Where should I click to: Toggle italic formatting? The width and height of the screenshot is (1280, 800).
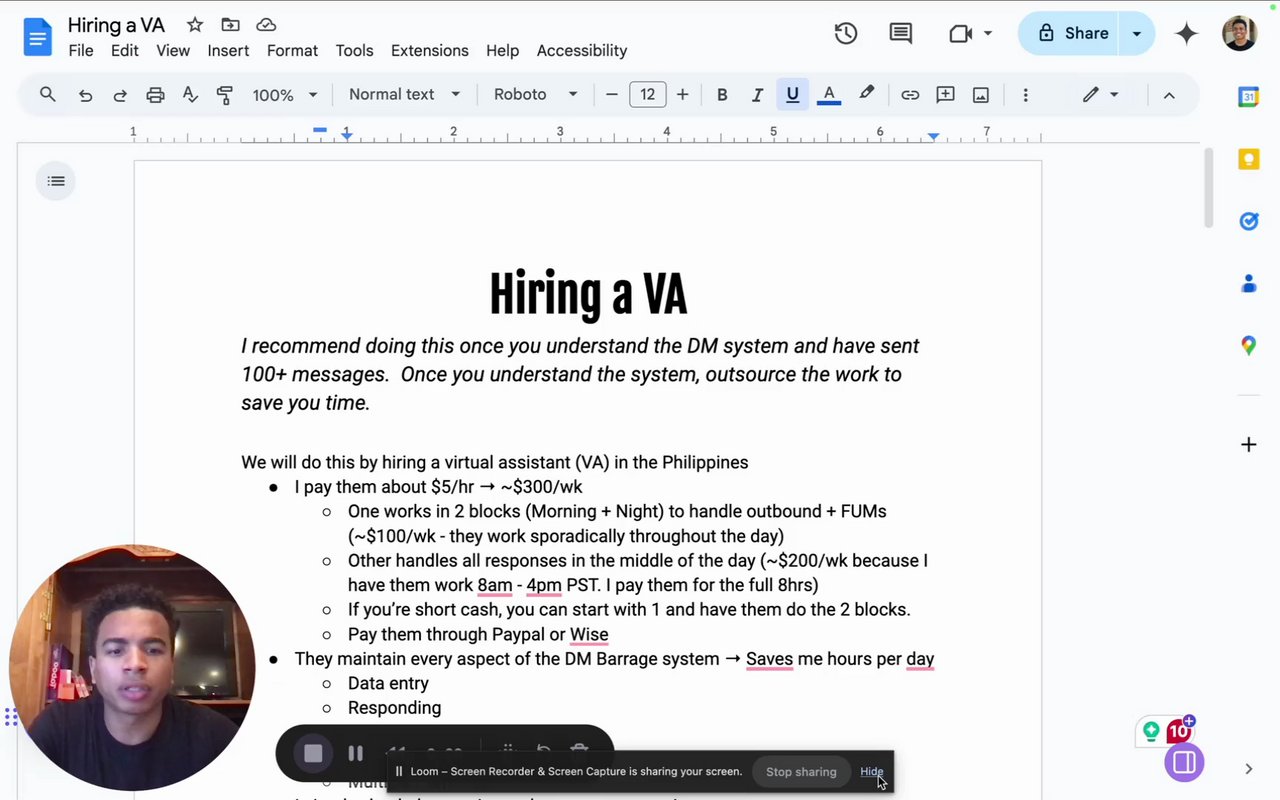[x=757, y=95]
